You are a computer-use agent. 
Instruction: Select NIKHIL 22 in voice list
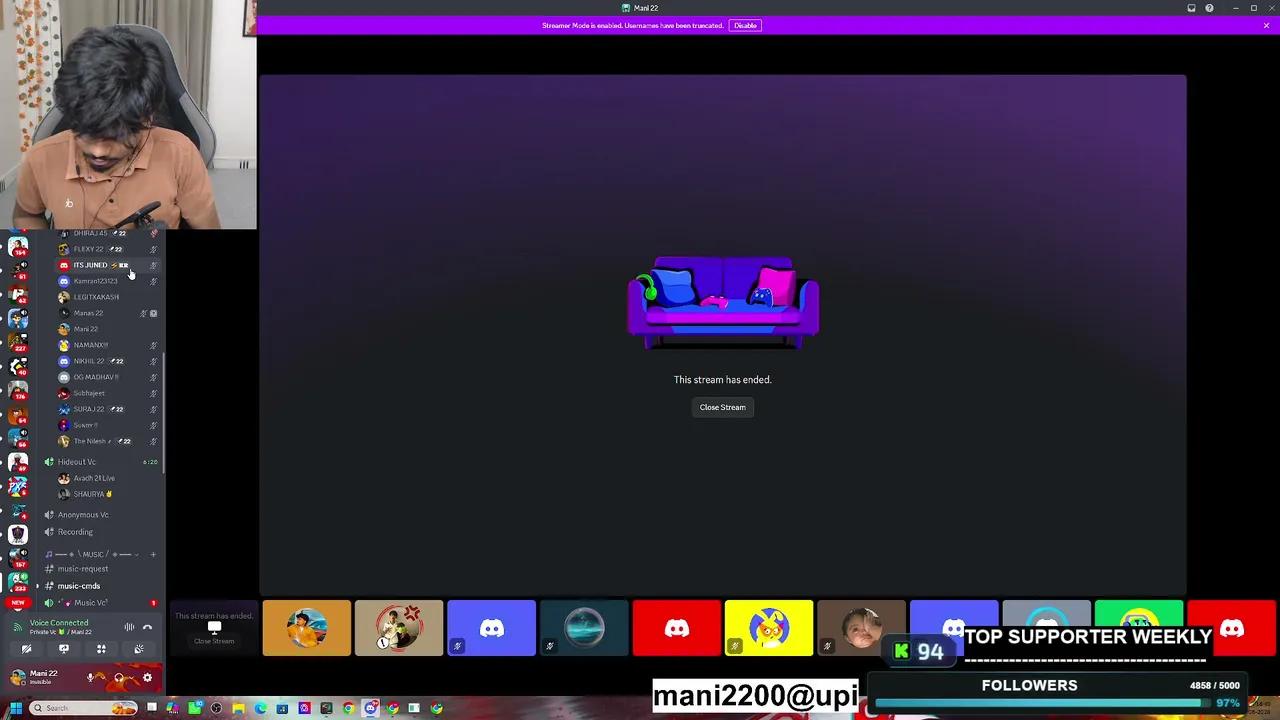[x=106, y=361]
